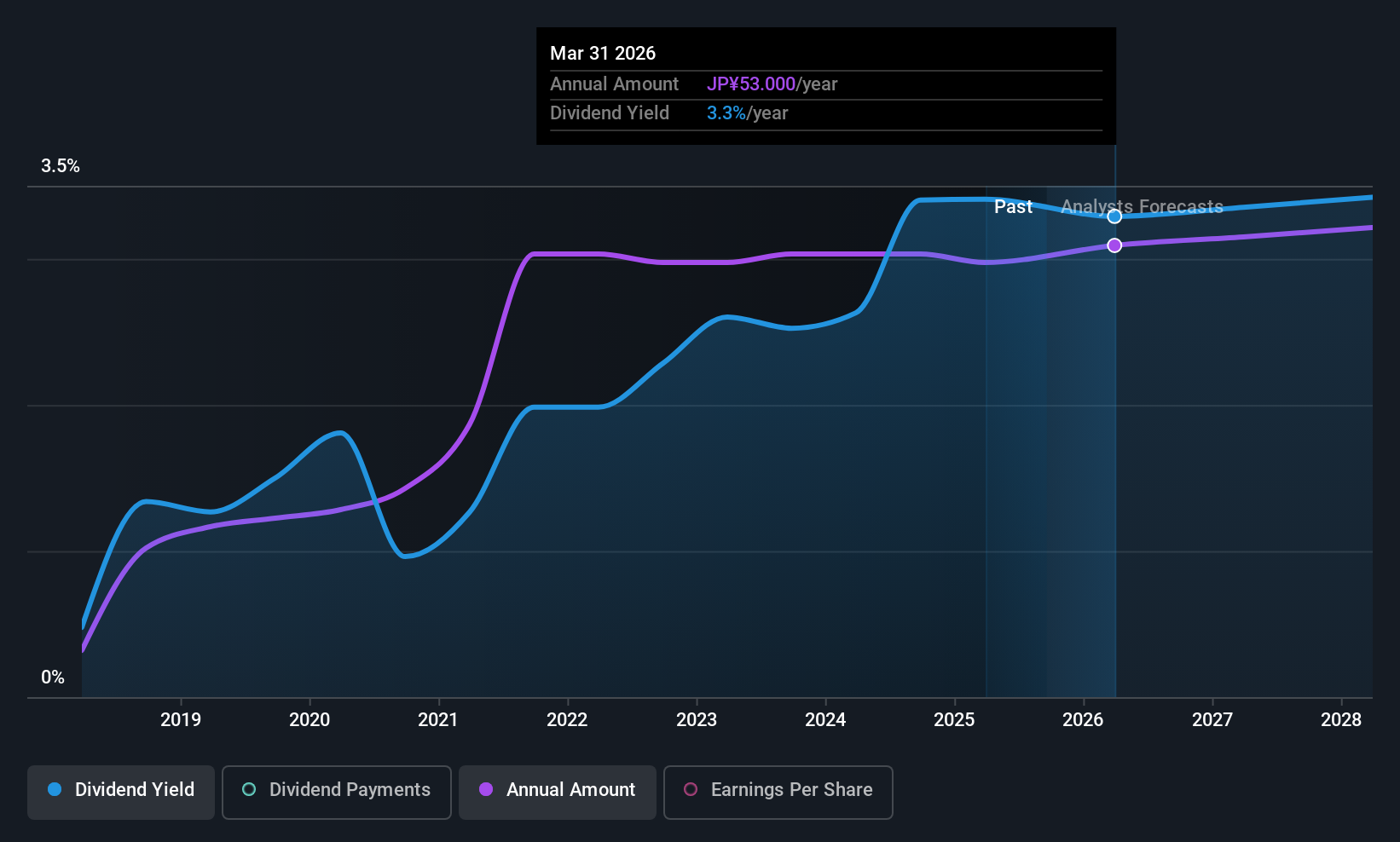Enable the Dividend Payments legend series
Viewport: 1400px width, 842px height.
coord(336,790)
